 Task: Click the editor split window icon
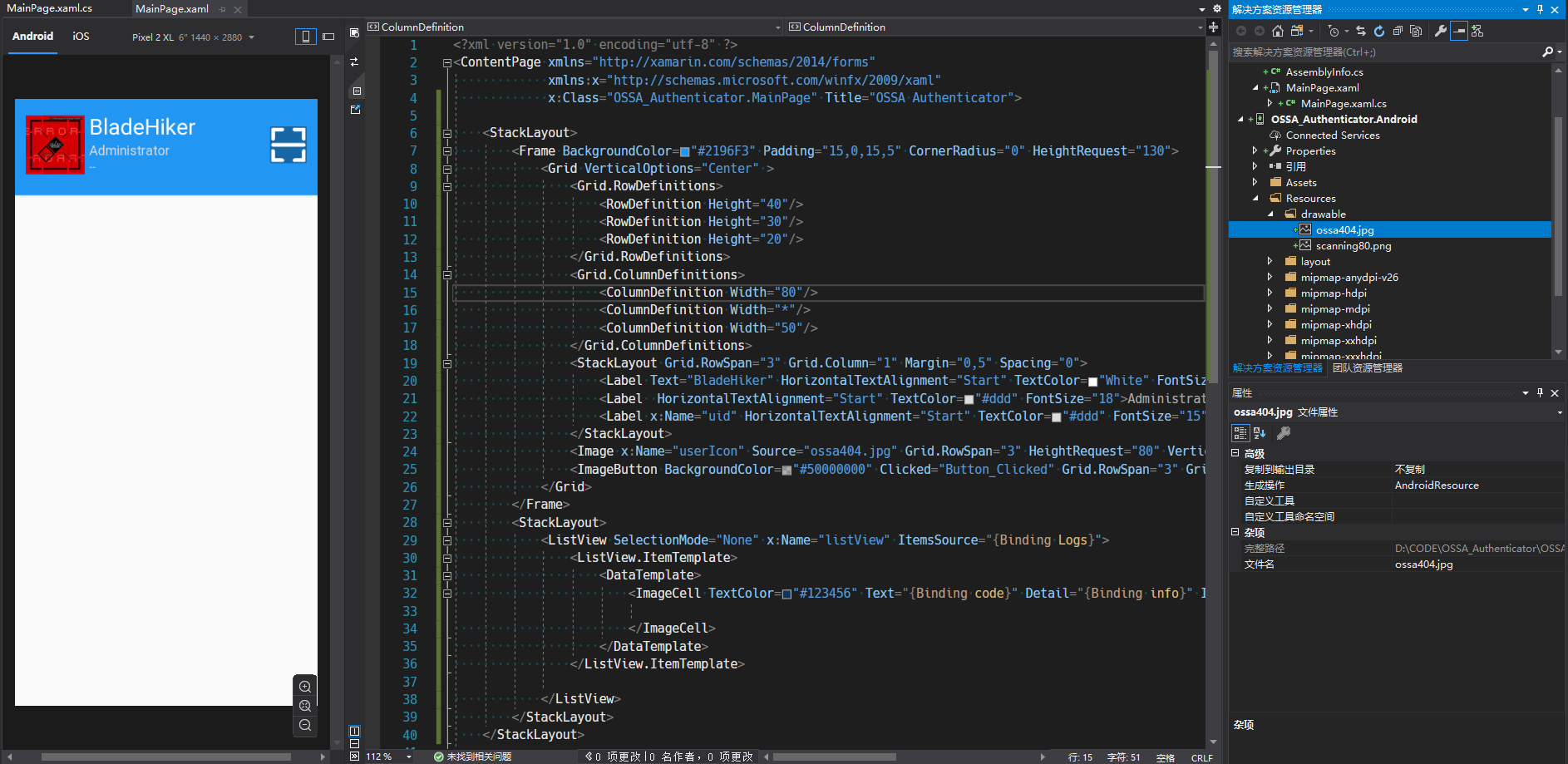(1213, 27)
